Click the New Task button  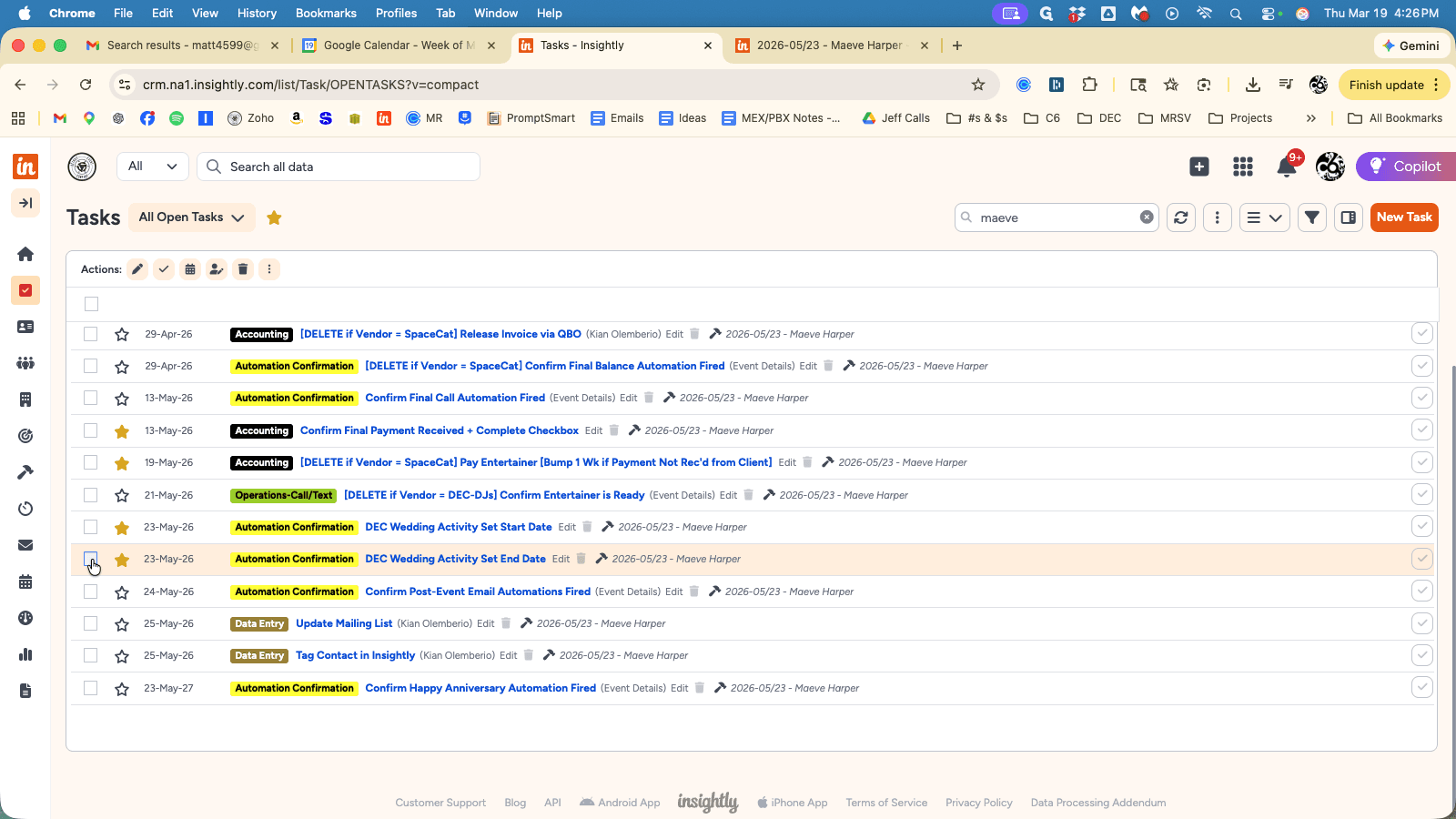[x=1404, y=217]
